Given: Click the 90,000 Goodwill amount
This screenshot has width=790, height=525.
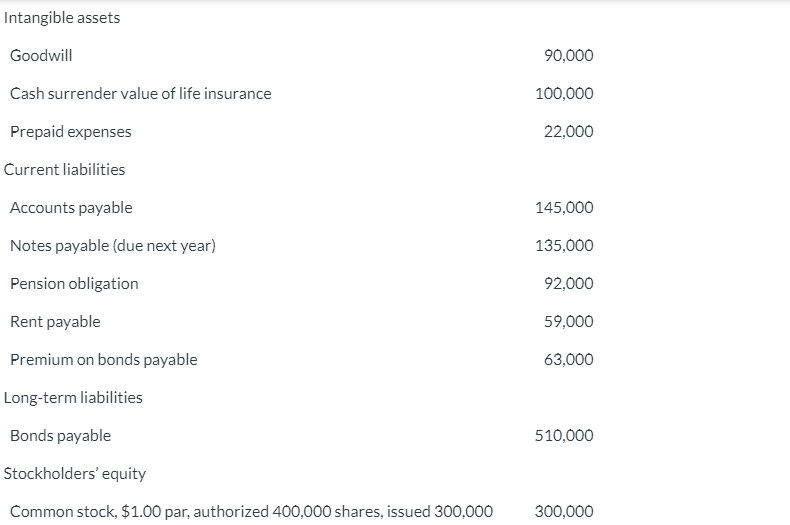Looking at the screenshot, I should coord(568,55).
